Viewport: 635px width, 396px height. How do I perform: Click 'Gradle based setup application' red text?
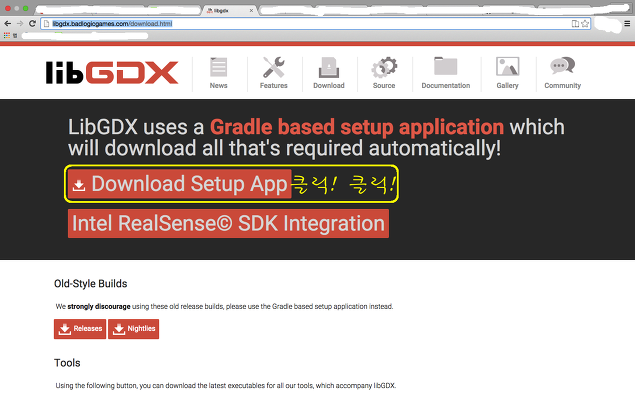[357, 127]
